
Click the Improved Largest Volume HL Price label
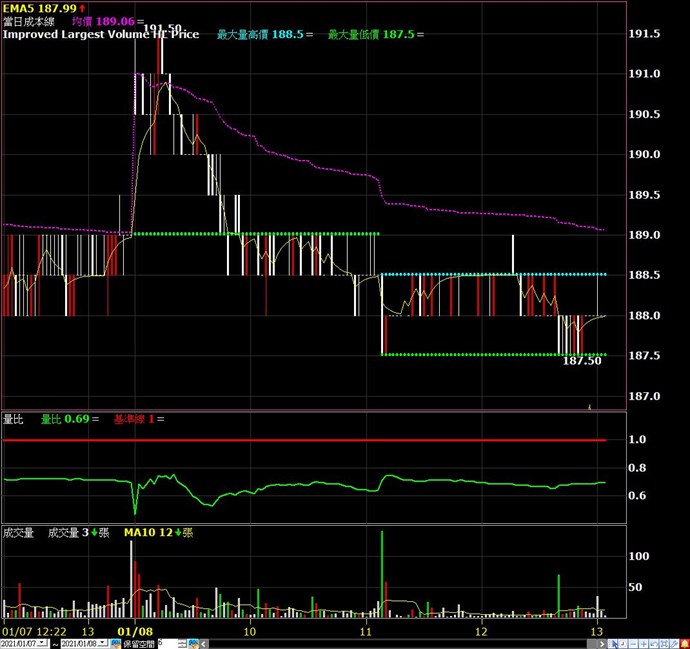click(100, 34)
